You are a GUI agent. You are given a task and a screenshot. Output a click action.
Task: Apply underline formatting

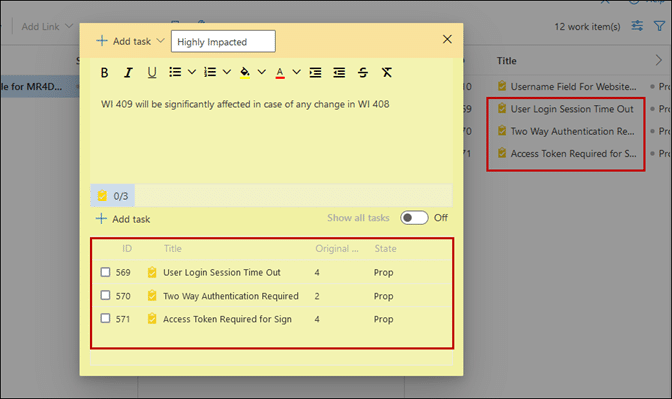pos(152,72)
